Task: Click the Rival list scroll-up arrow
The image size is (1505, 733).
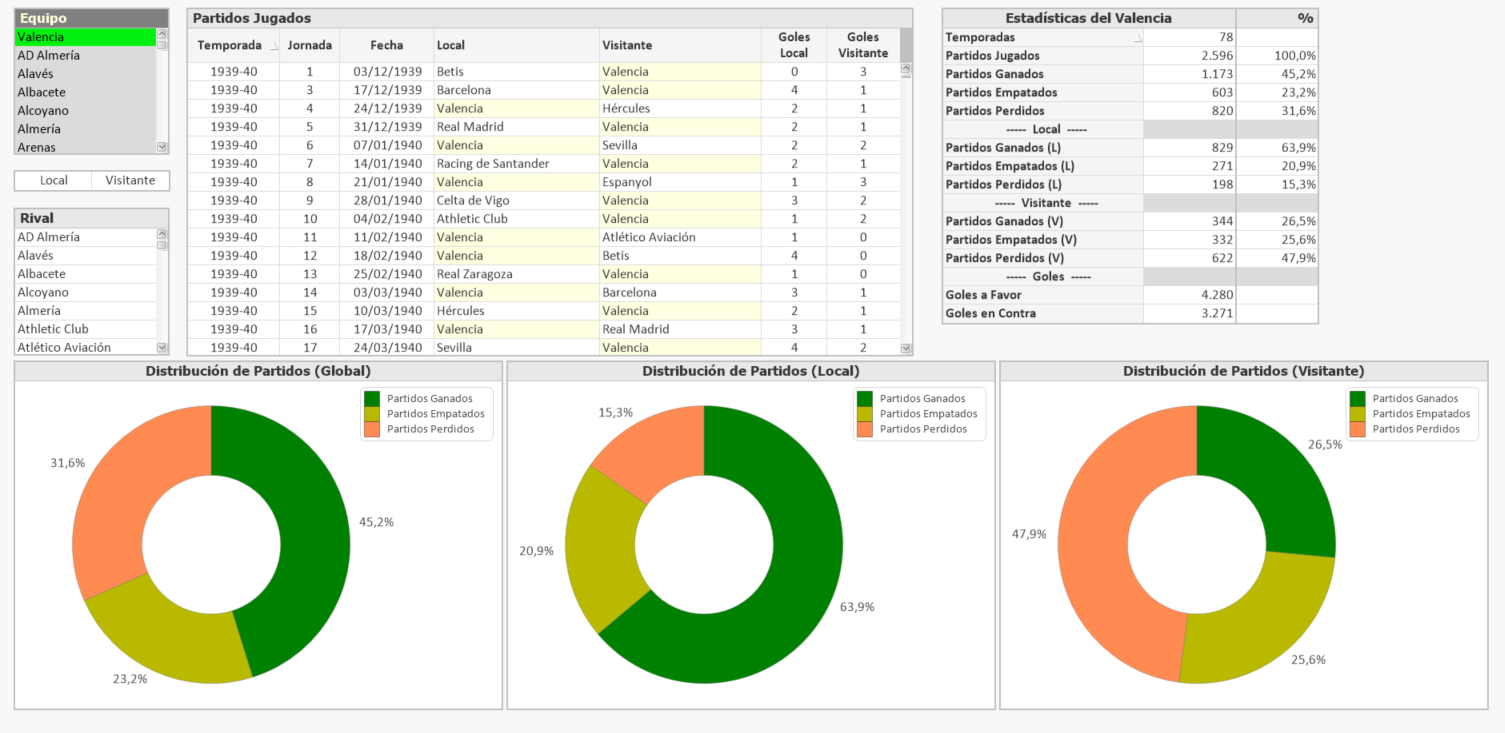Action: [162, 233]
